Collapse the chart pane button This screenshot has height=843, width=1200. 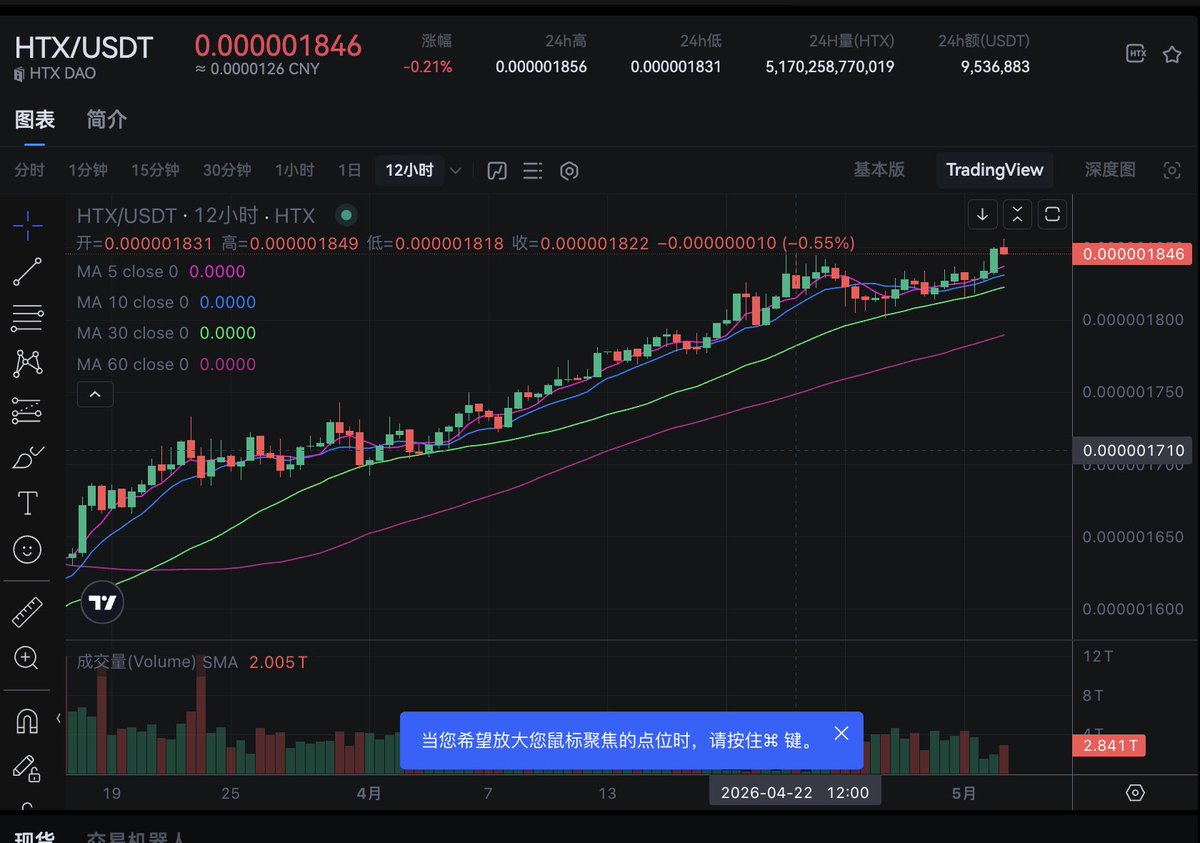point(1017,214)
